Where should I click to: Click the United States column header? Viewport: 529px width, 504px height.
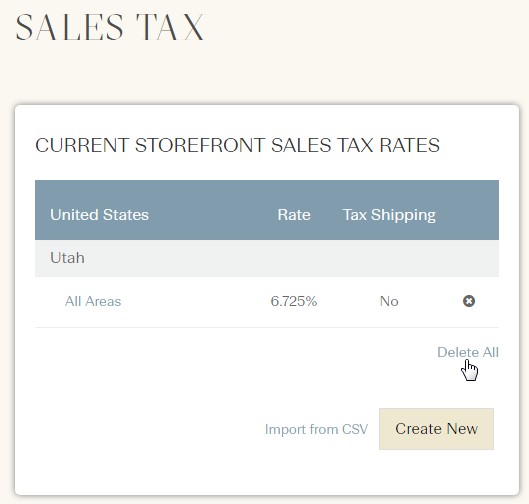pyautogui.click(x=100, y=215)
